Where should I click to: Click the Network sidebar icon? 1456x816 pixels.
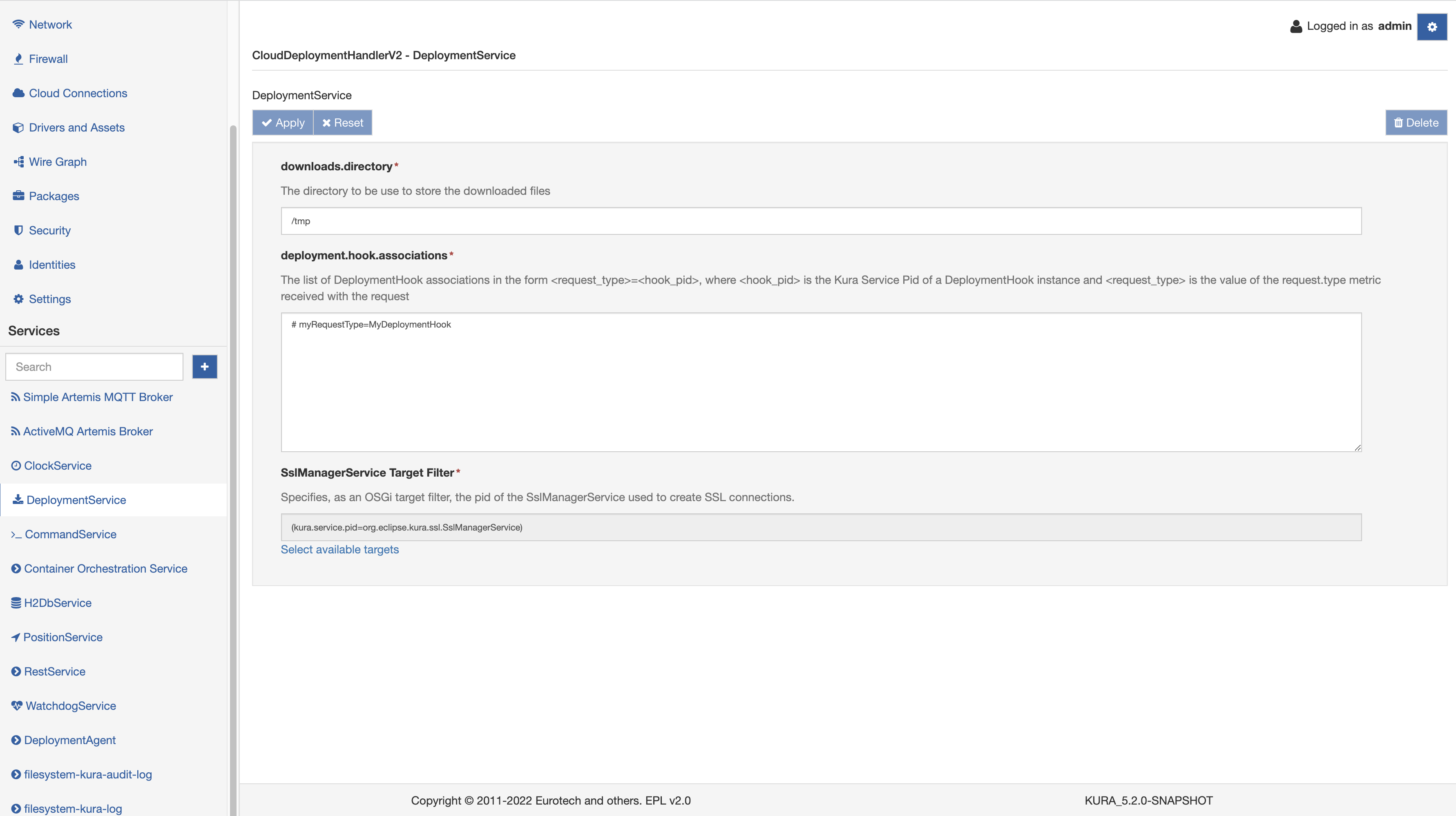17,24
